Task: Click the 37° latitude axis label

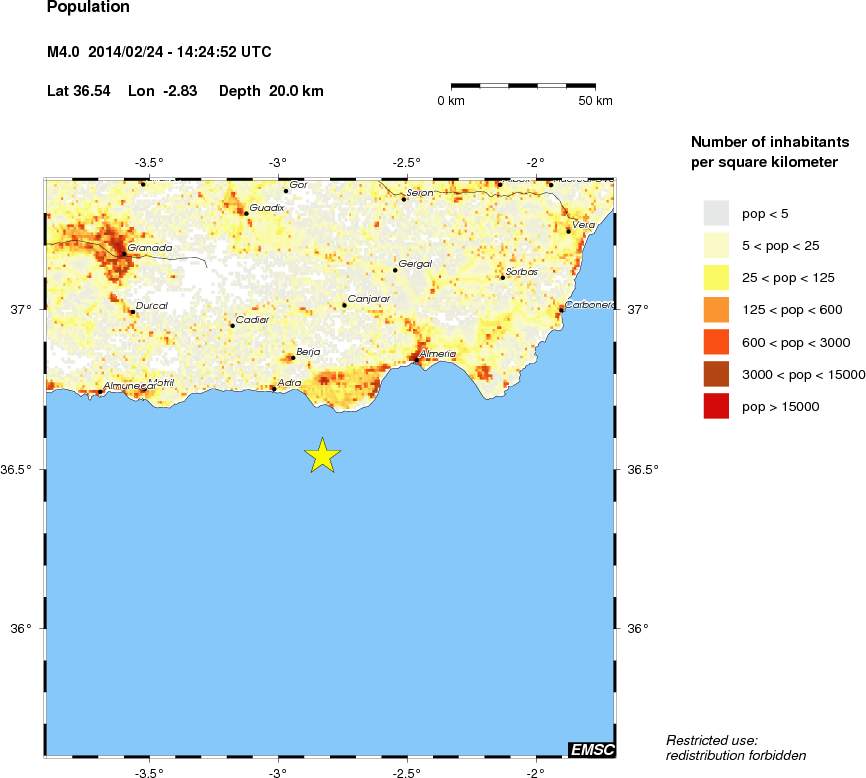Action: (22, 308)
